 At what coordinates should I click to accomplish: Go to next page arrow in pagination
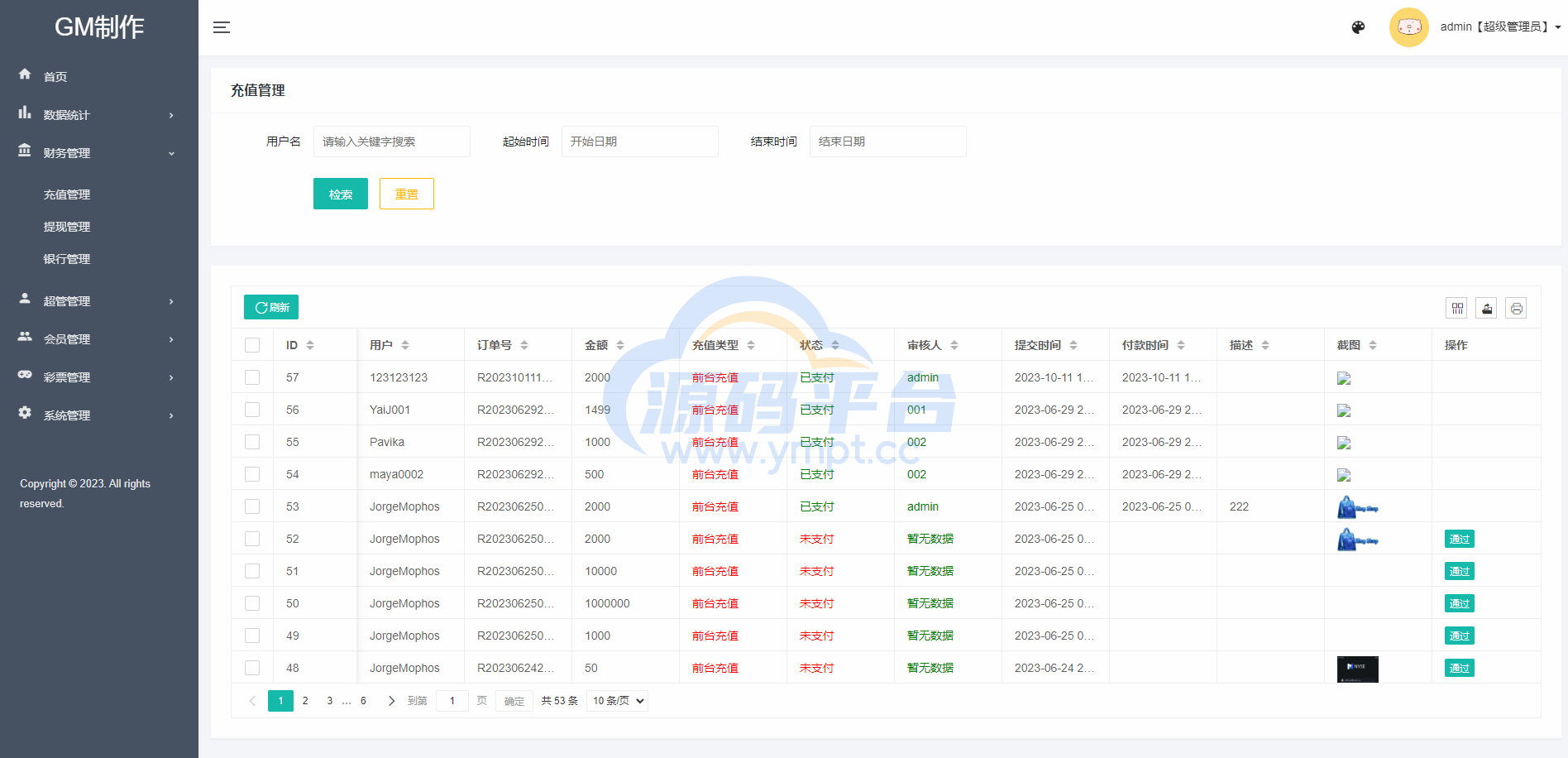(391, 701)
